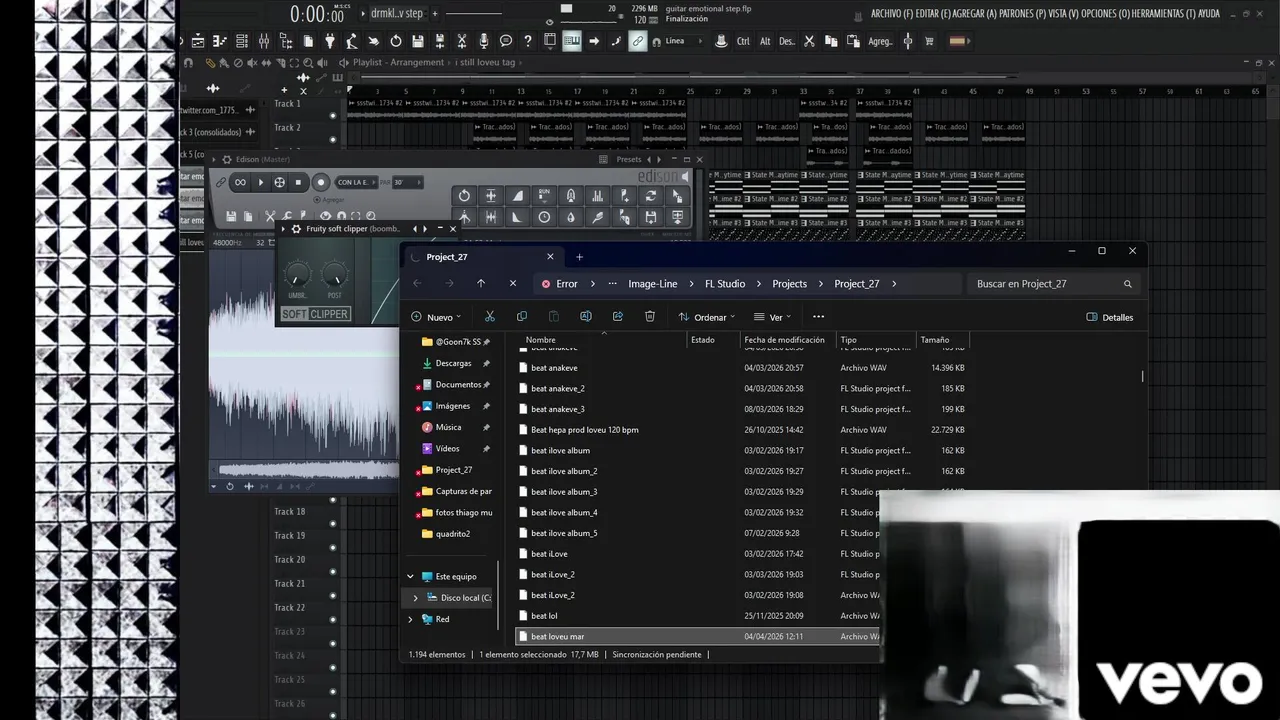Adjust the soft clipper UMBR knob
1280x720 pixels.
pyautogui.click(x=297, y=274)
